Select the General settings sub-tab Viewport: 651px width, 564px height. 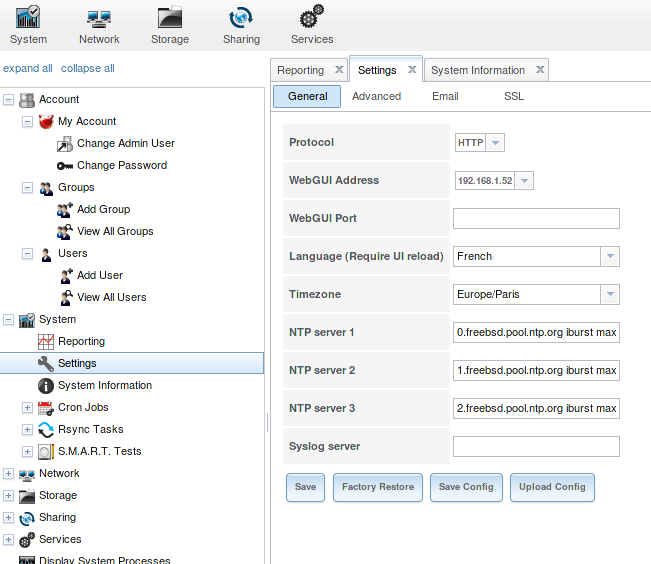307,96
